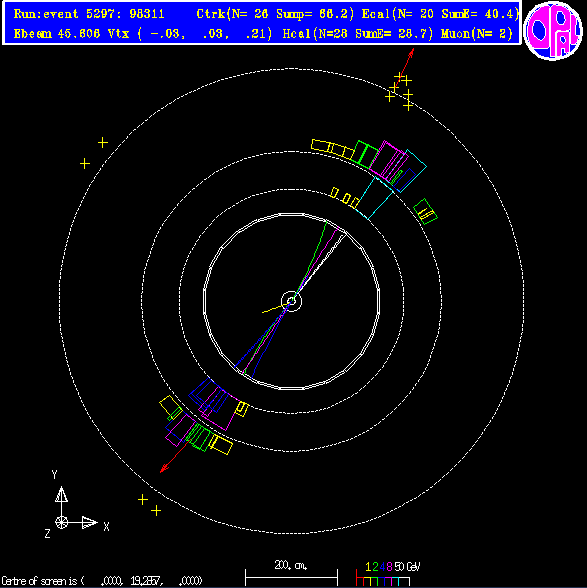
Task: Click the magenta calorimeter cluster at lower left
Action: point(214,410)
